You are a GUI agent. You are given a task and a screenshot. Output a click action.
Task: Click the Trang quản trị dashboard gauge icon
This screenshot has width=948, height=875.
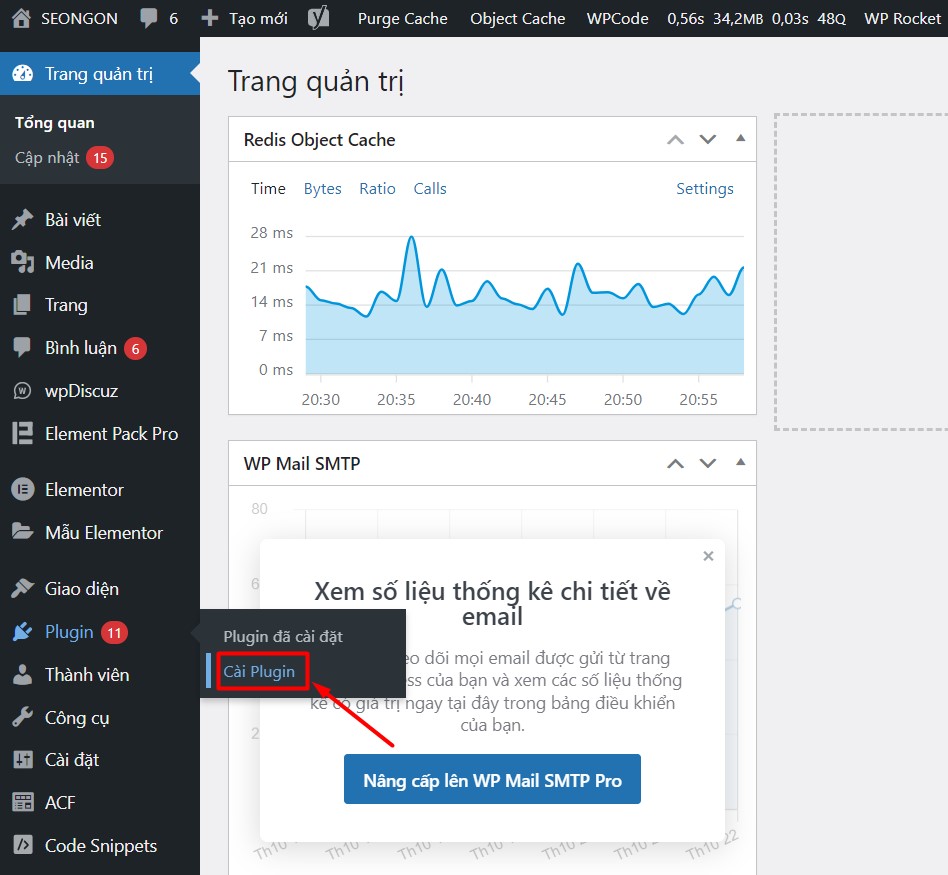tap(22, 74)
